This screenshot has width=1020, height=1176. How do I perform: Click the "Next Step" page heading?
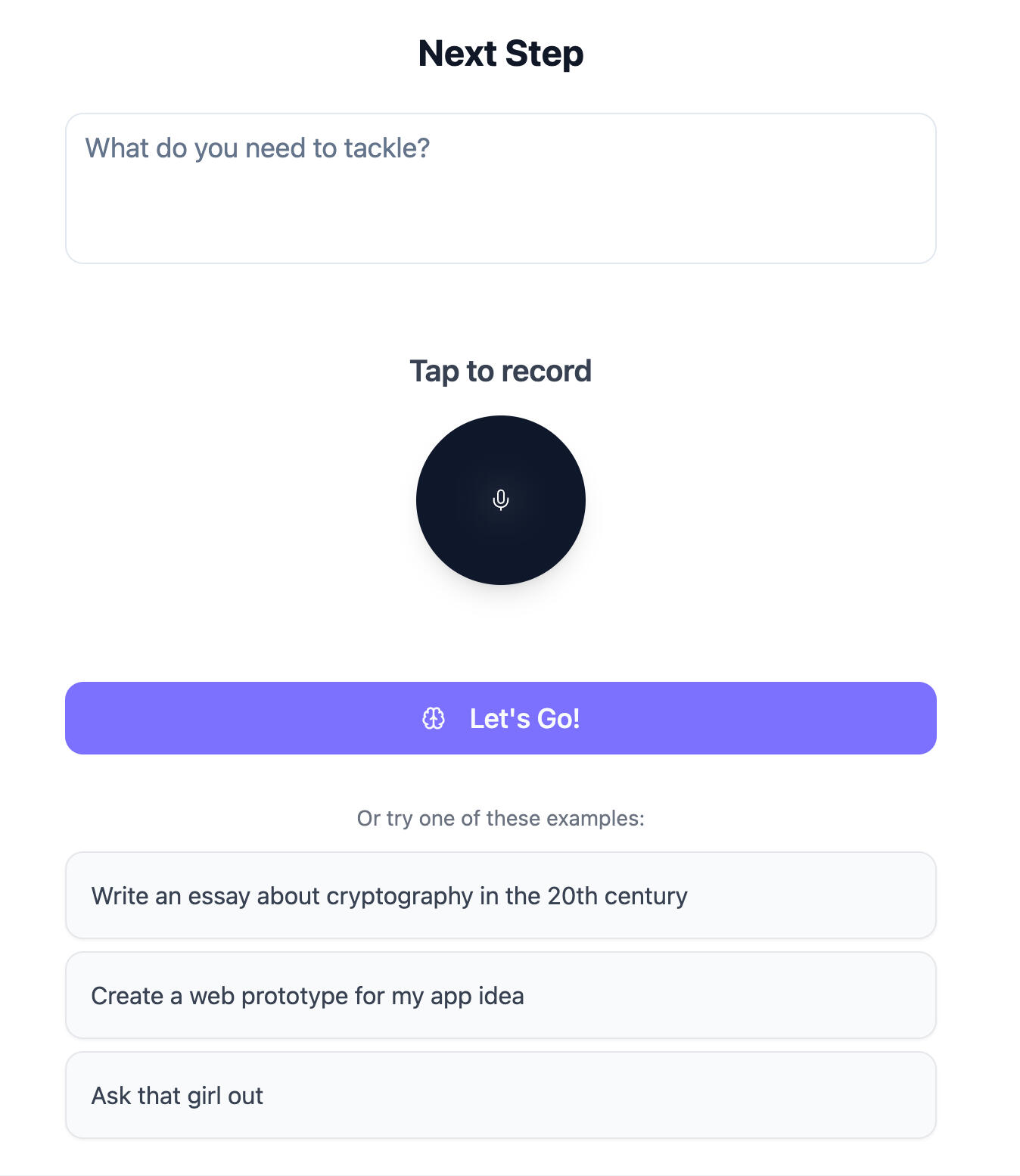[501, 54]
